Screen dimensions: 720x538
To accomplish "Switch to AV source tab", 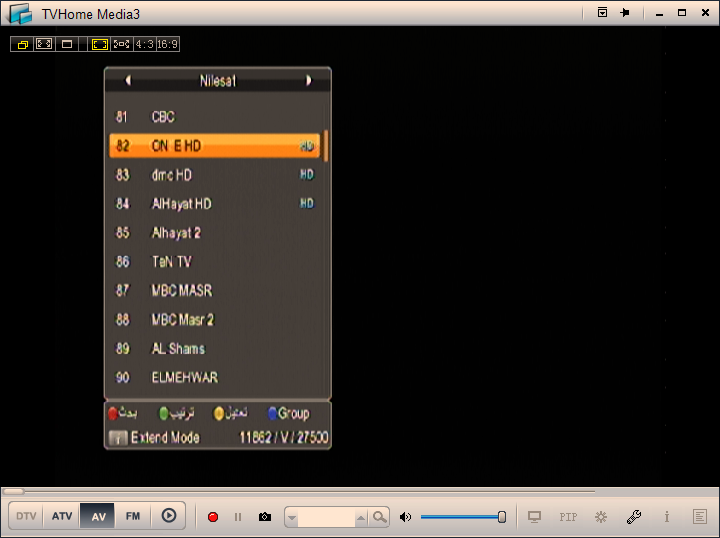I will [x=98, y=516].
